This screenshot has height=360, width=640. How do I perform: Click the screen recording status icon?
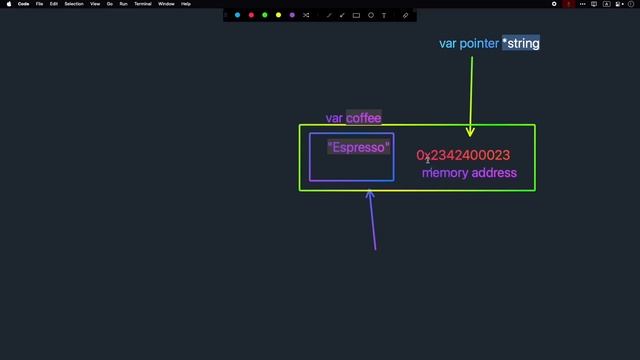pos(554,4)
